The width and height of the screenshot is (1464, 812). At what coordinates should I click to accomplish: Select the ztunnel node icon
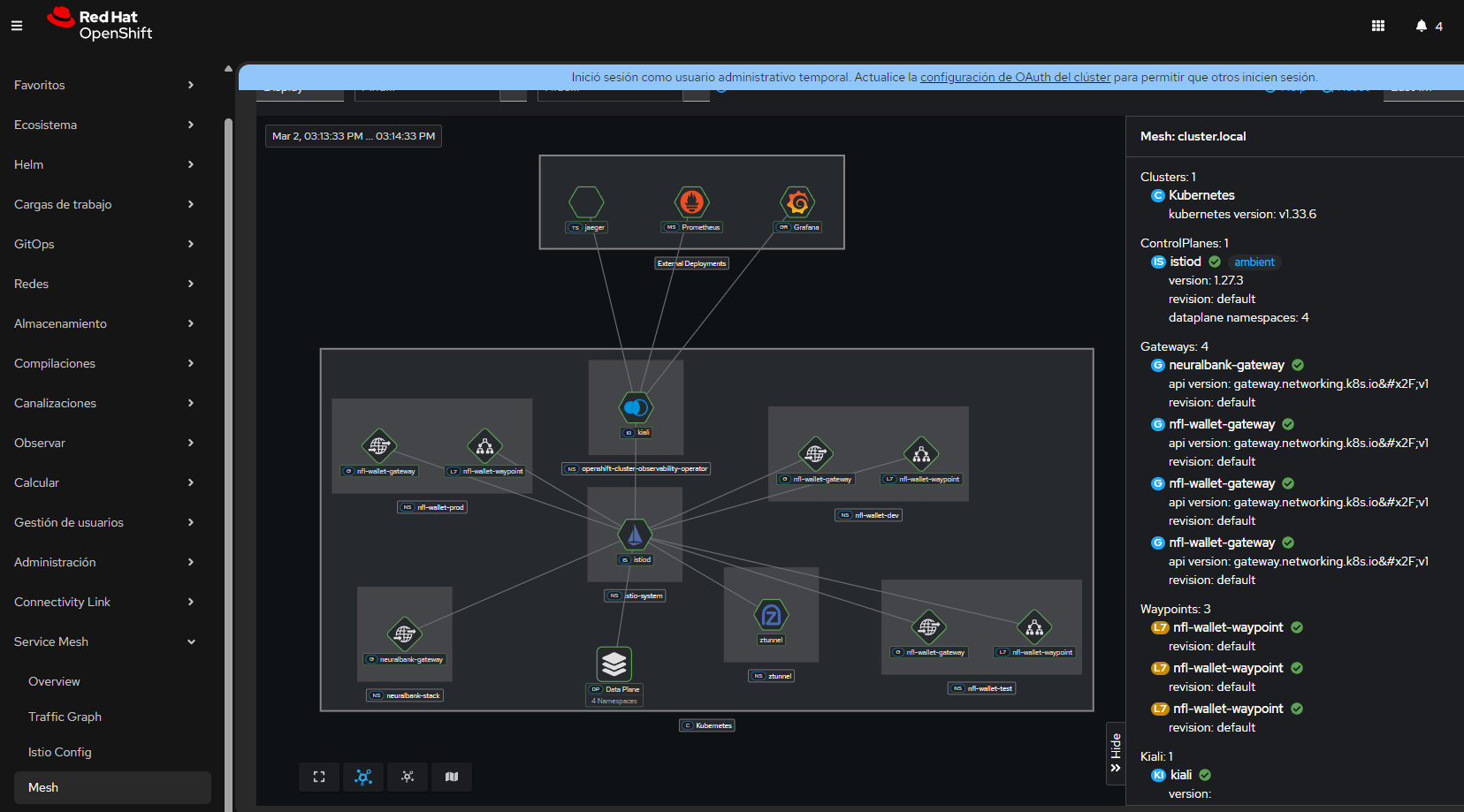pos(771,615)
